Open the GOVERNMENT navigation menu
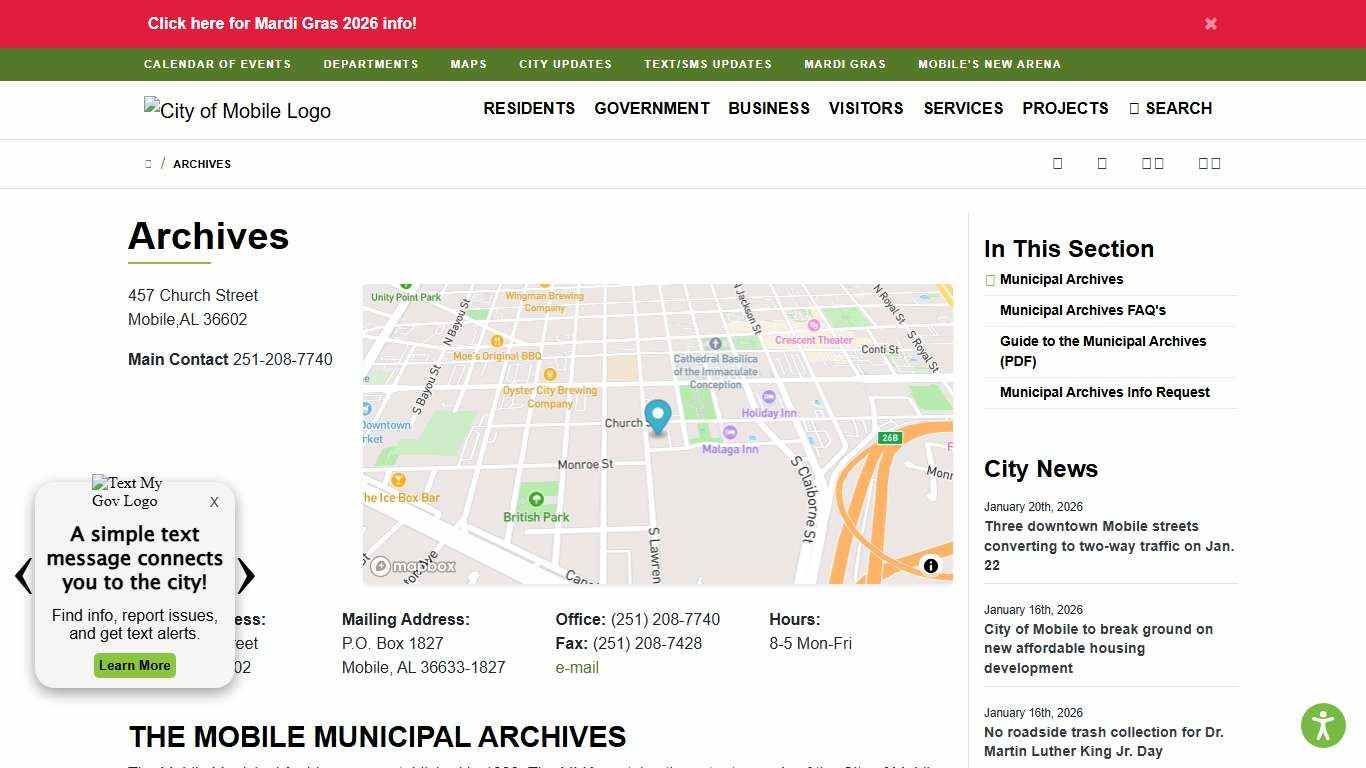This screenshot has height=768, width=1366. click(x=651, y=108)
